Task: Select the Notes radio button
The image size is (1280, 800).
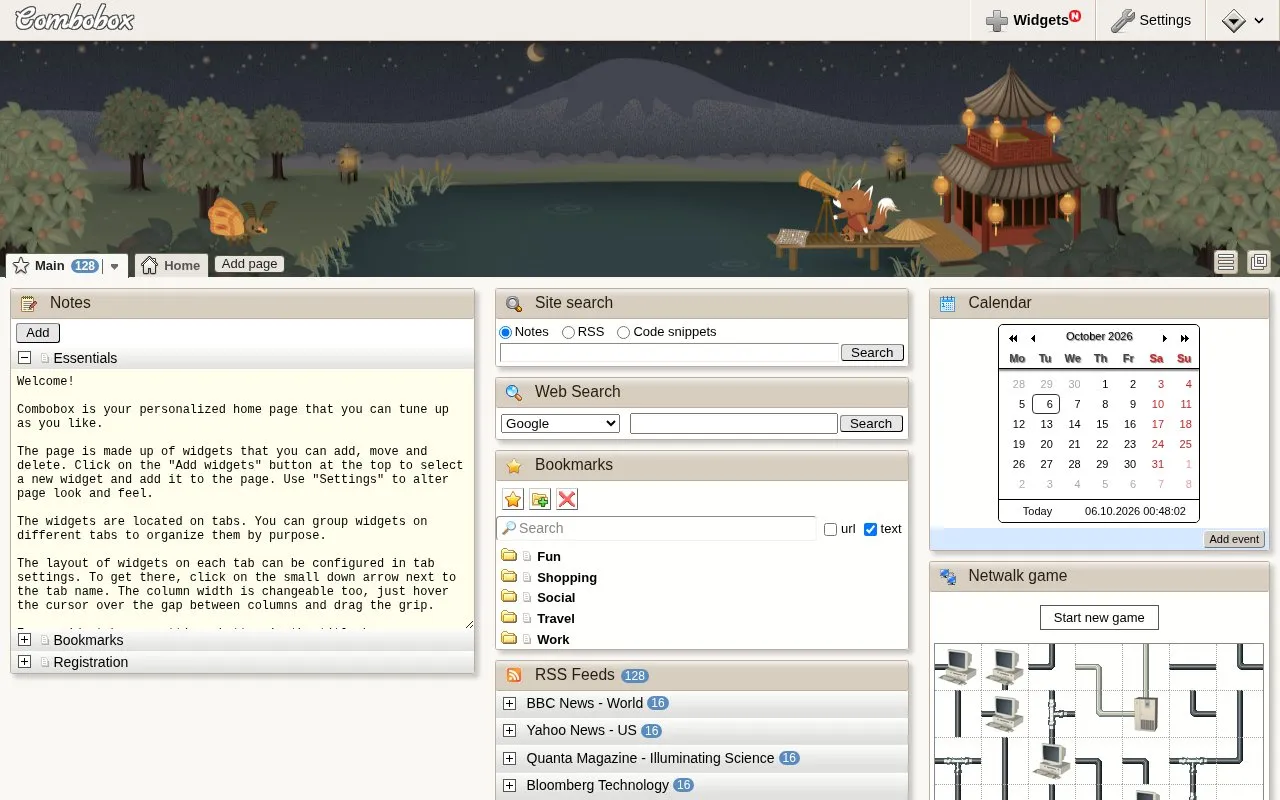Action: click(x=506, y=332)
